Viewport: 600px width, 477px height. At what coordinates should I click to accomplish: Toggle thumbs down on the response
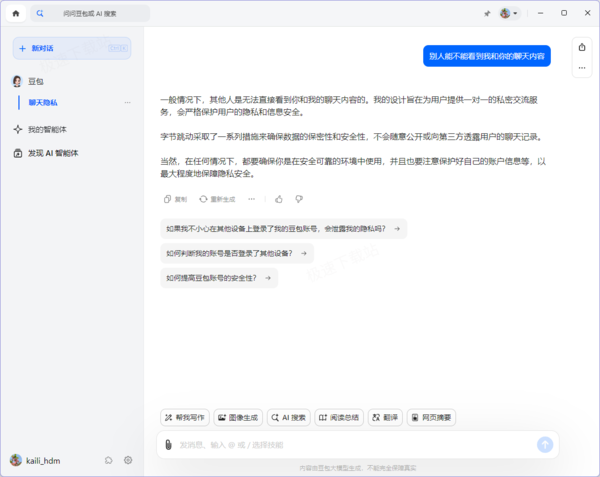coord(299,199)
